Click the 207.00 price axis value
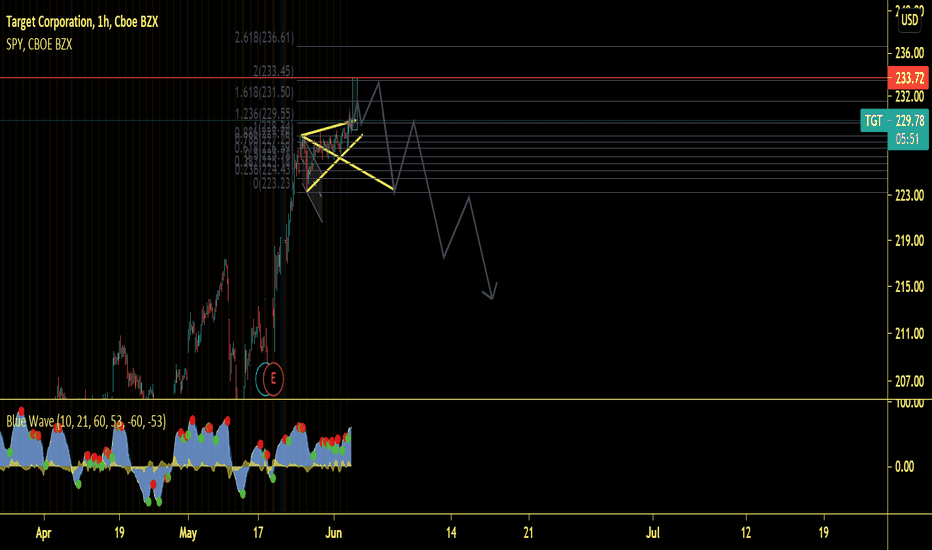Image resolution: width=932 pixels, height=550 pixels. click(909, 381)
